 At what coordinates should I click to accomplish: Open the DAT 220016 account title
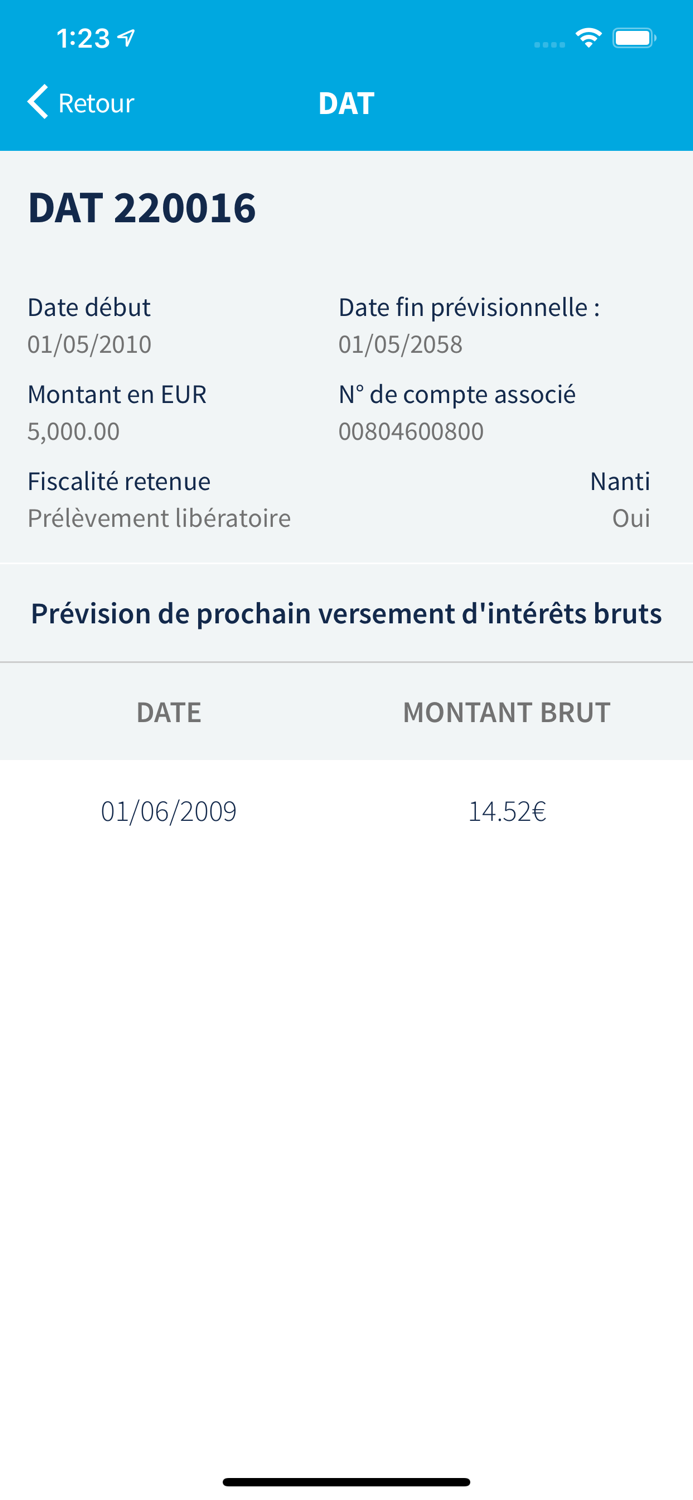pos(142,208)
